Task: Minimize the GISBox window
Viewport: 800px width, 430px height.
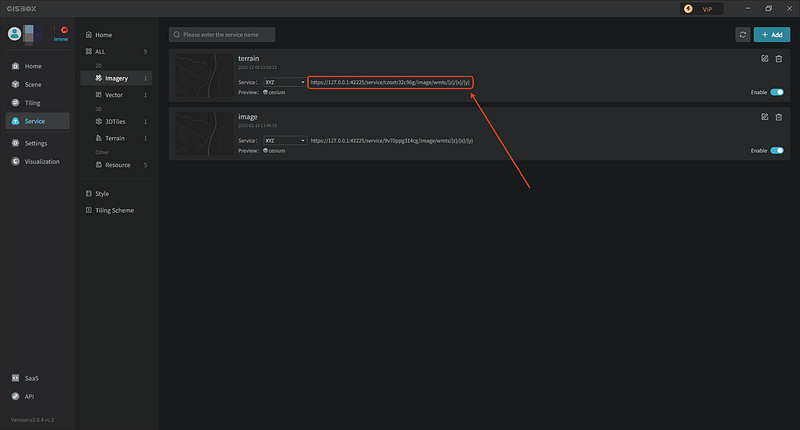Action: [747, 9]
